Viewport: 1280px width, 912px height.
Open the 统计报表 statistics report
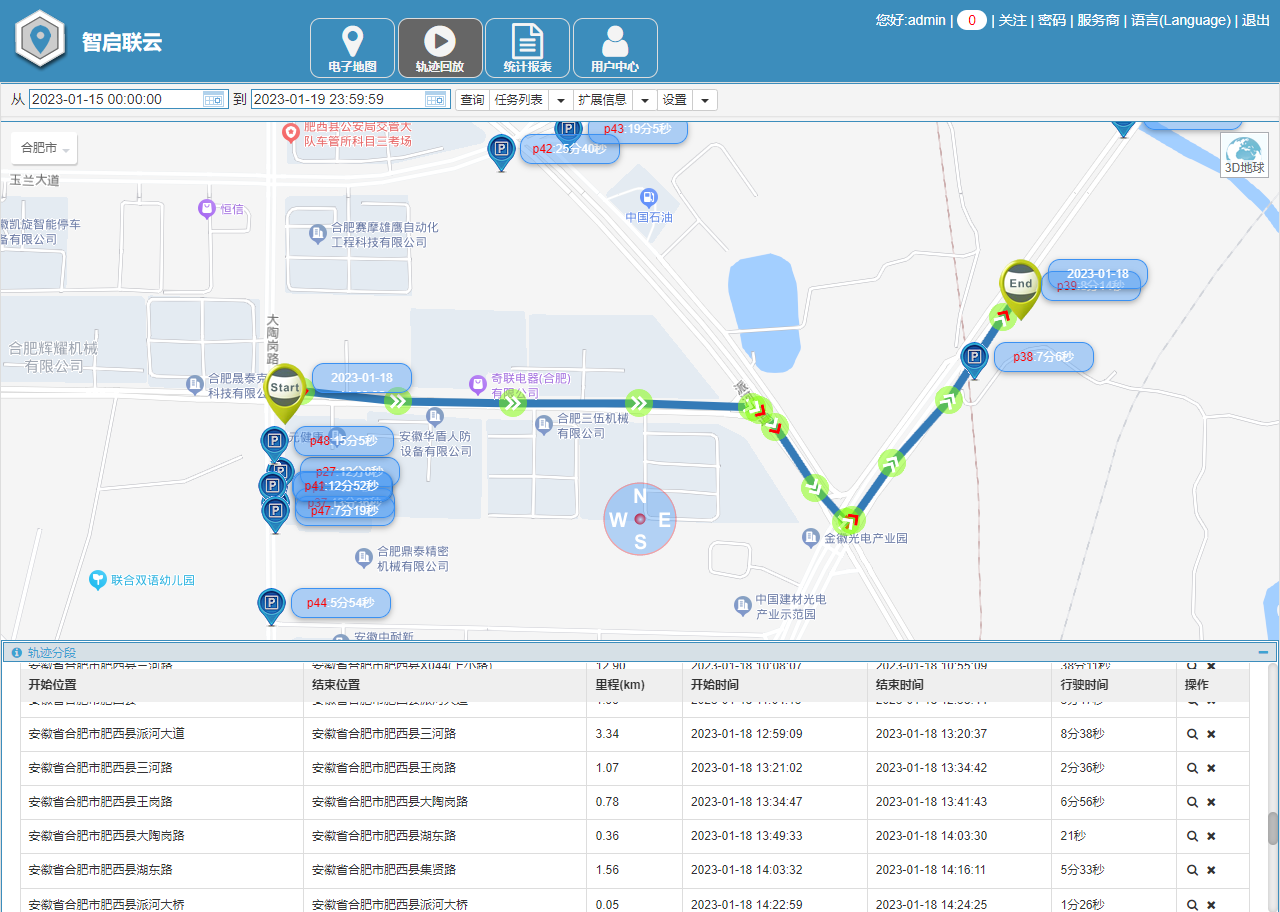(x=527, y=46)
